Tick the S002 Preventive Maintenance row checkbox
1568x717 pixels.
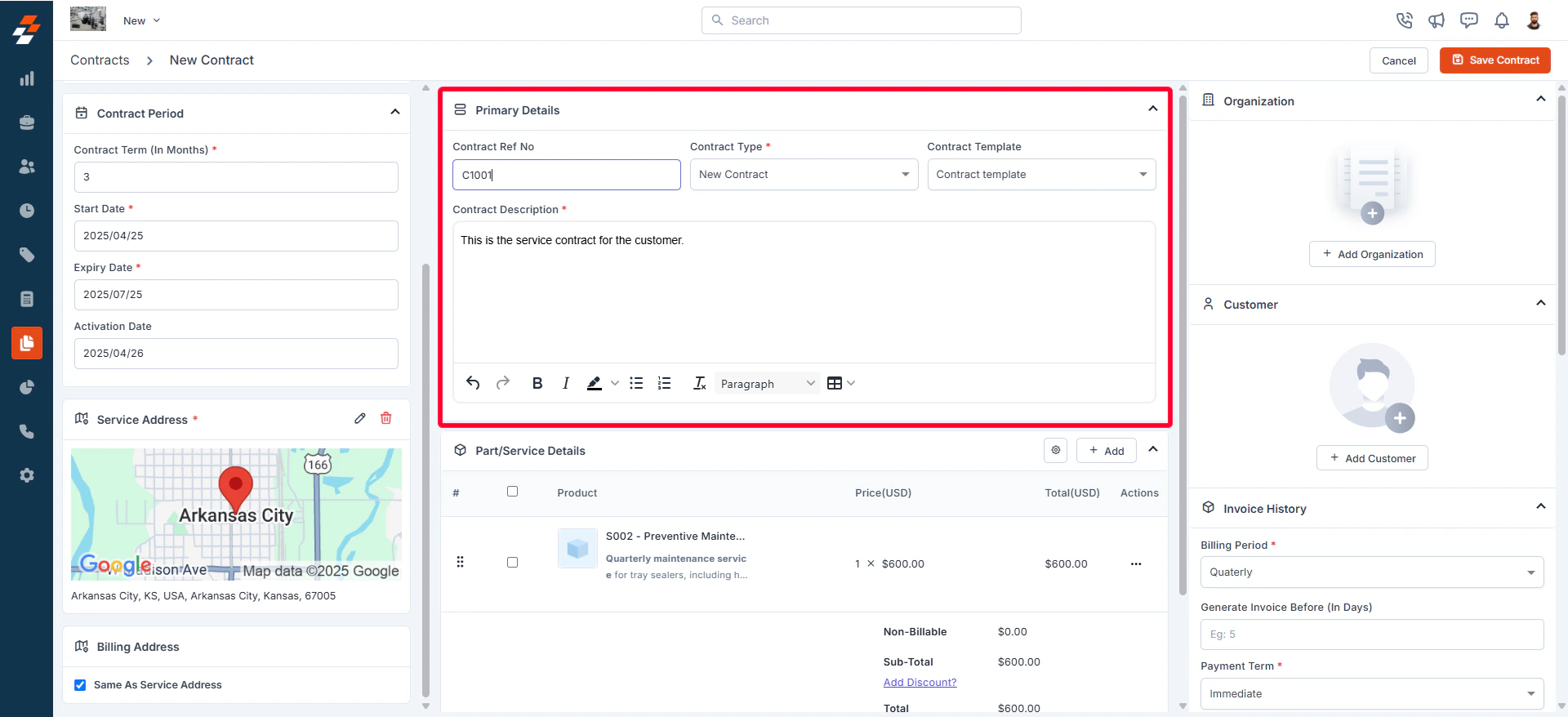tap(512, 563)
